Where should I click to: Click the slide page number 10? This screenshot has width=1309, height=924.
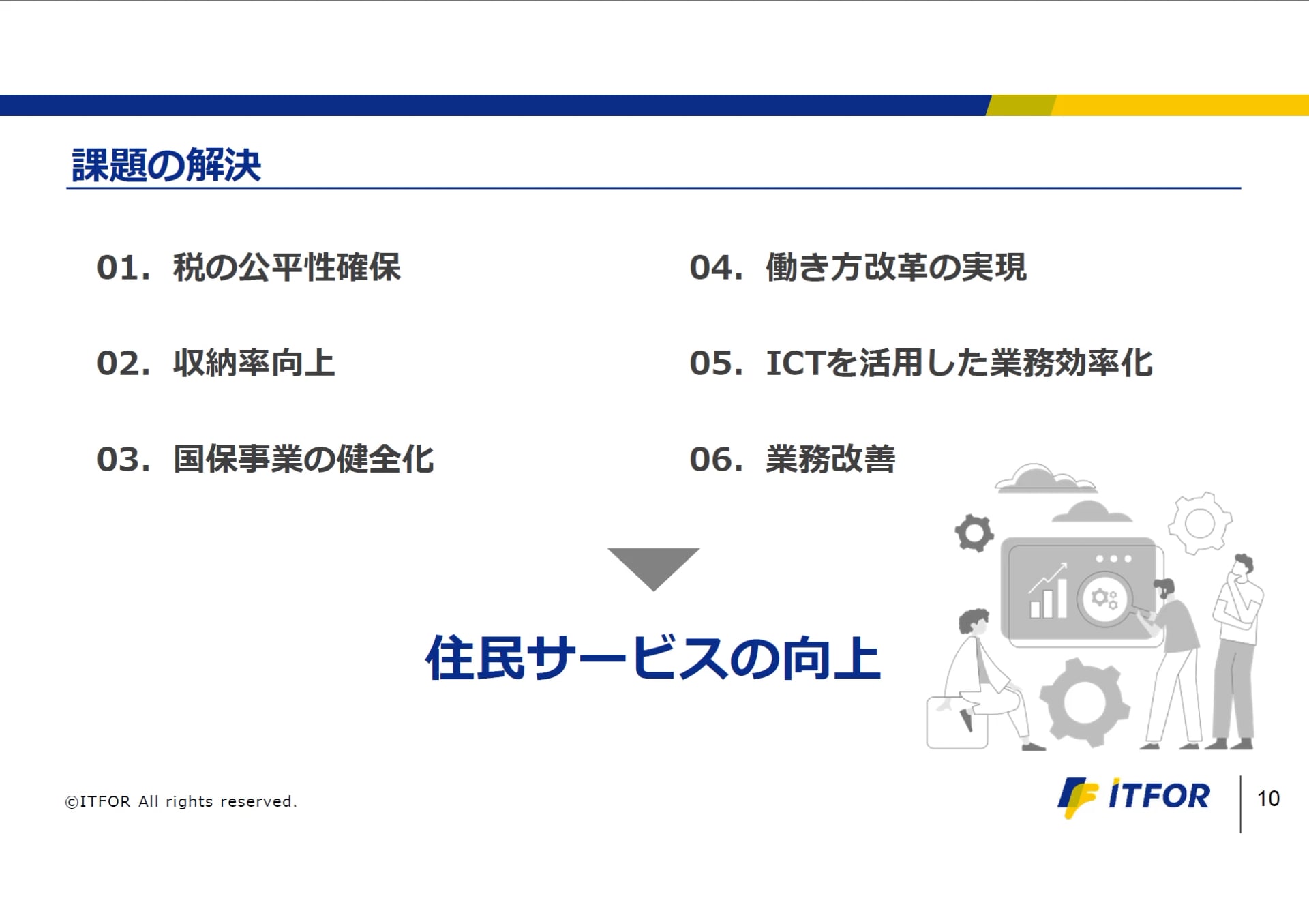tap(1268, 799)
